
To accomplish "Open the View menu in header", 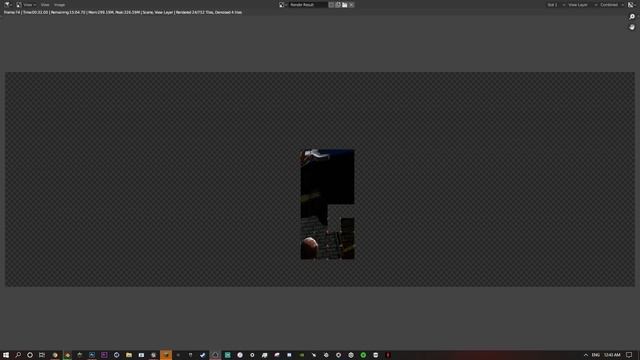I will click(45, 4).
